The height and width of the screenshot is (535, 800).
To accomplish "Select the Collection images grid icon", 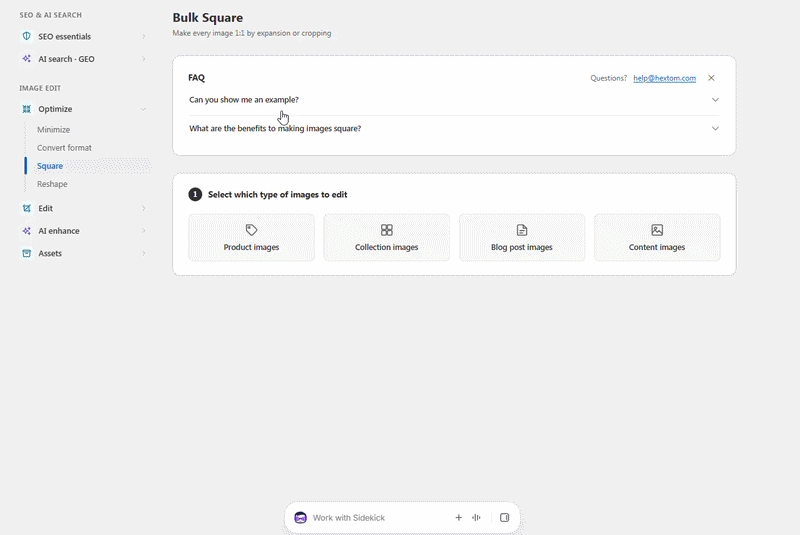I will point(387,230).
